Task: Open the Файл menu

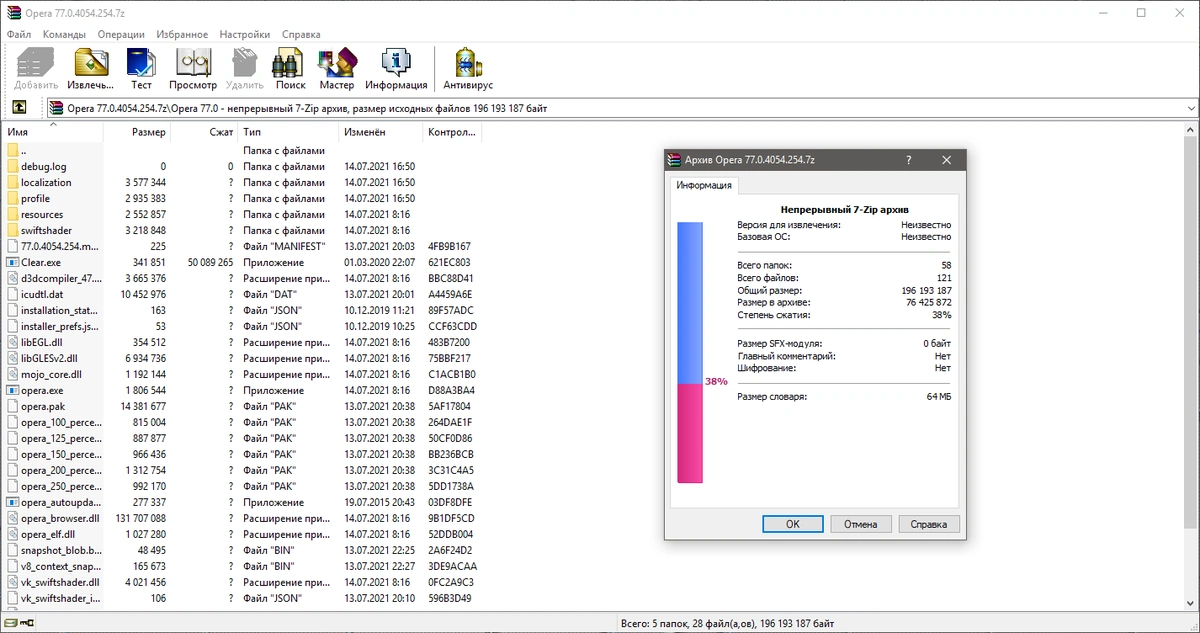Action: coord(18,34)
